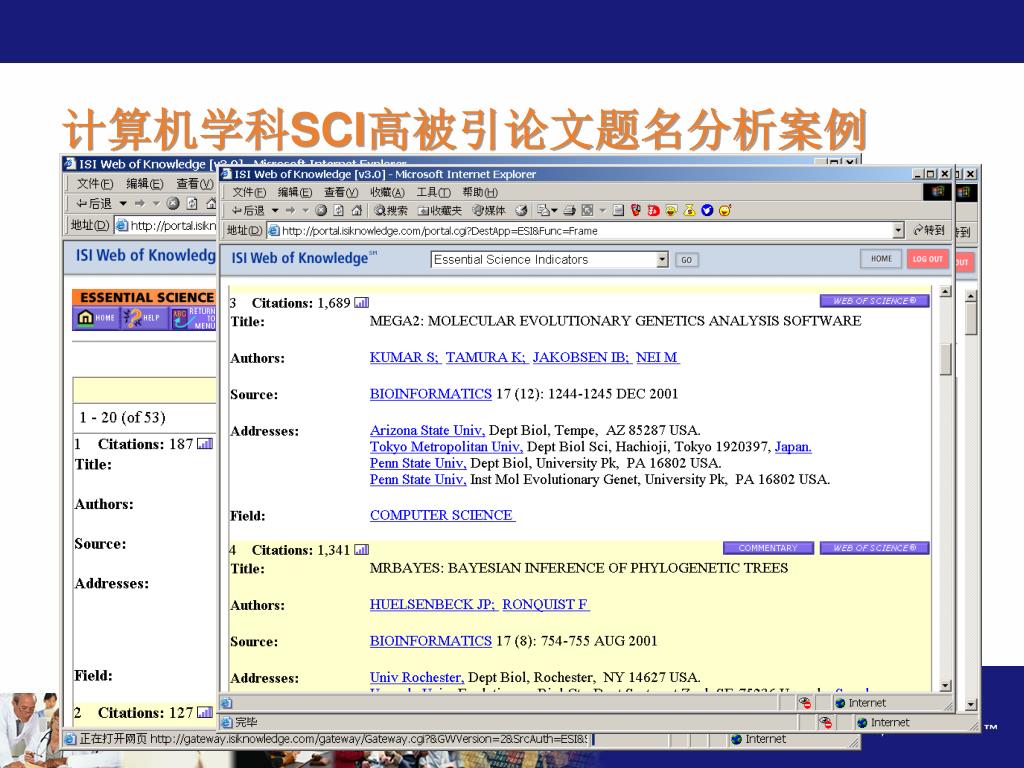Click the LOG OUT button
Screen dimensions: 1024x768
pyautogui.click(x=927, y=259)
